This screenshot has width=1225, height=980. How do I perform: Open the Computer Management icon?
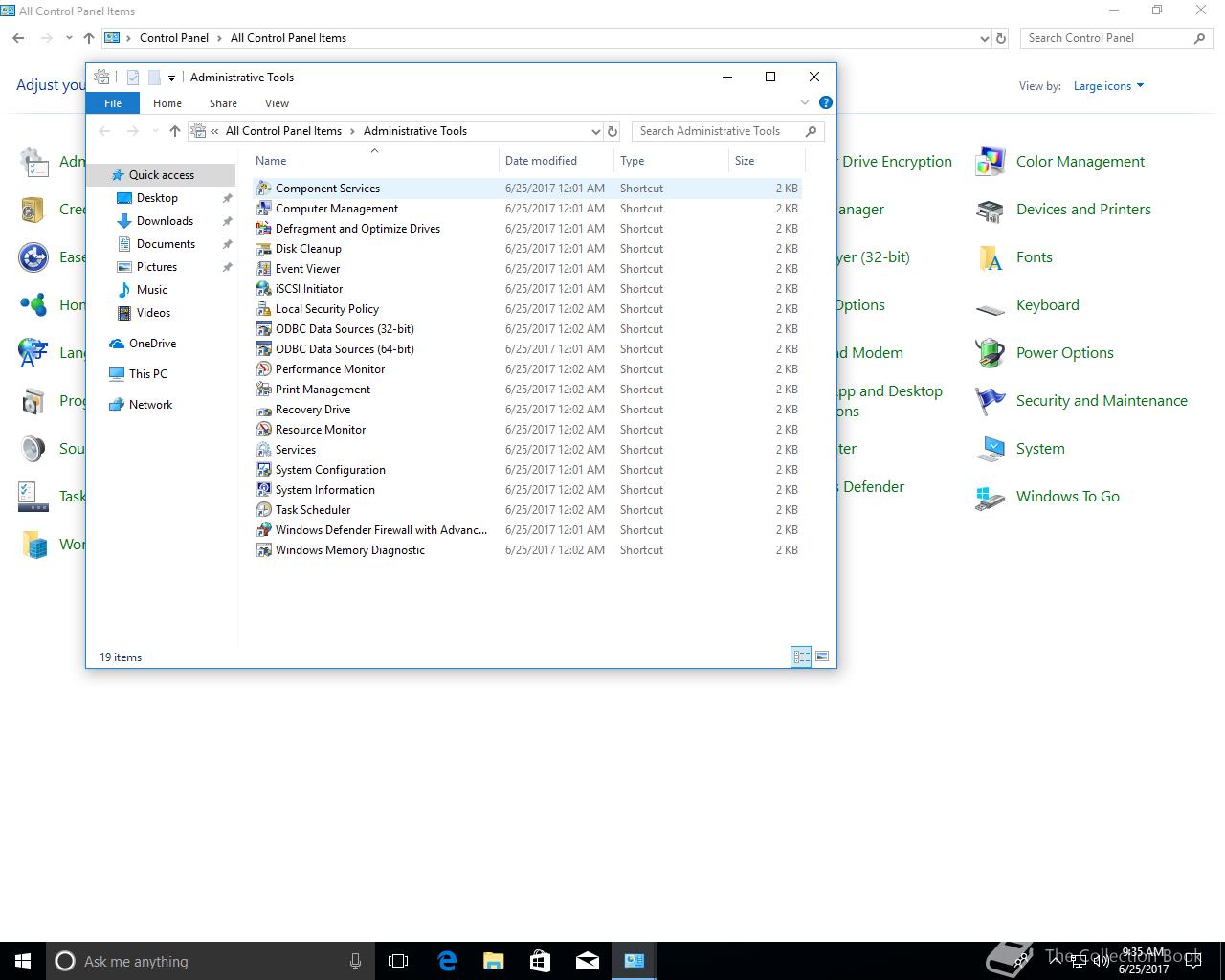click(264, 209)
